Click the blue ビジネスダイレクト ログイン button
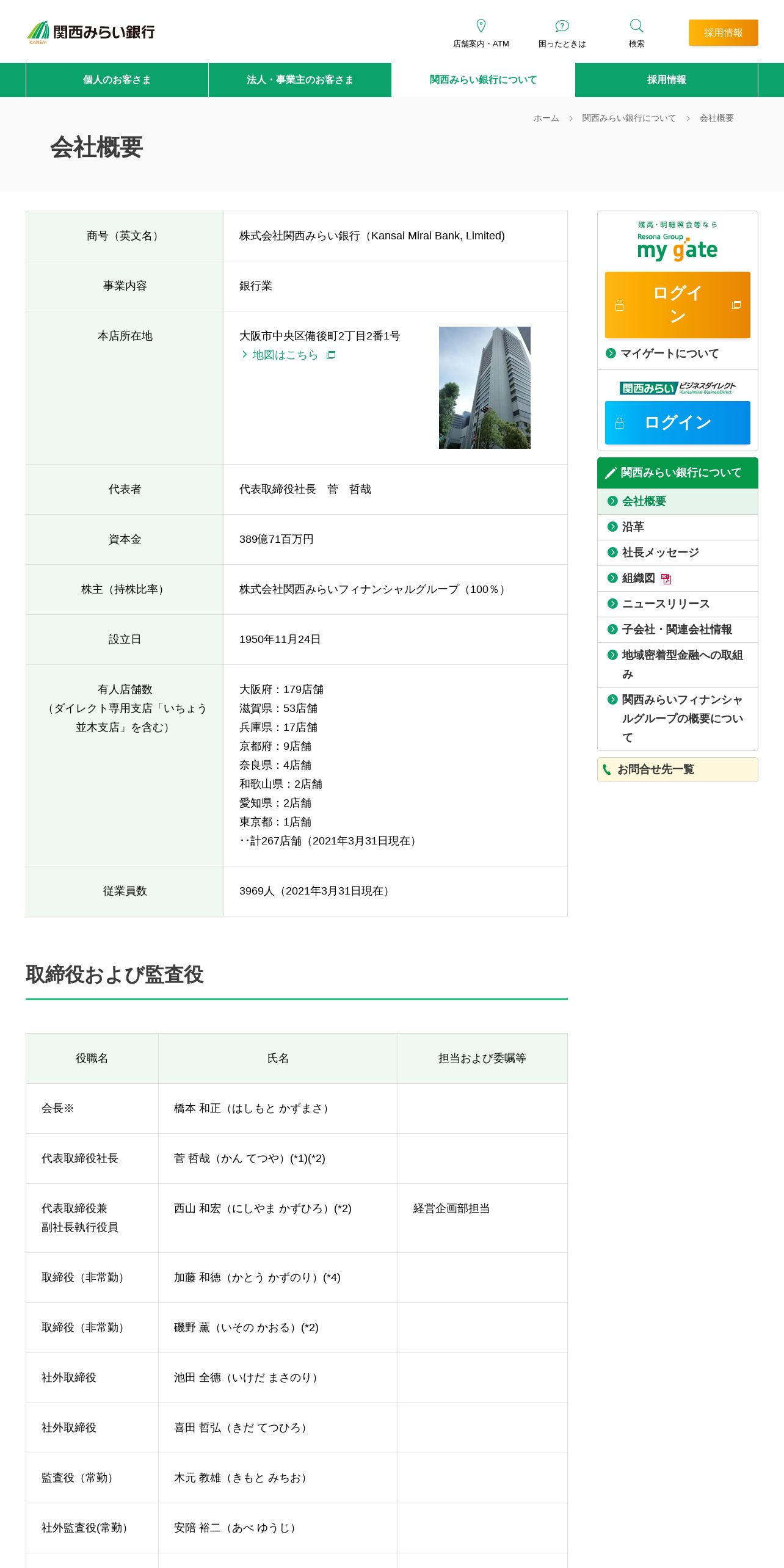The height and width of the screenshot is (1568, 784). pyautogui.click(x=678, y=423)
